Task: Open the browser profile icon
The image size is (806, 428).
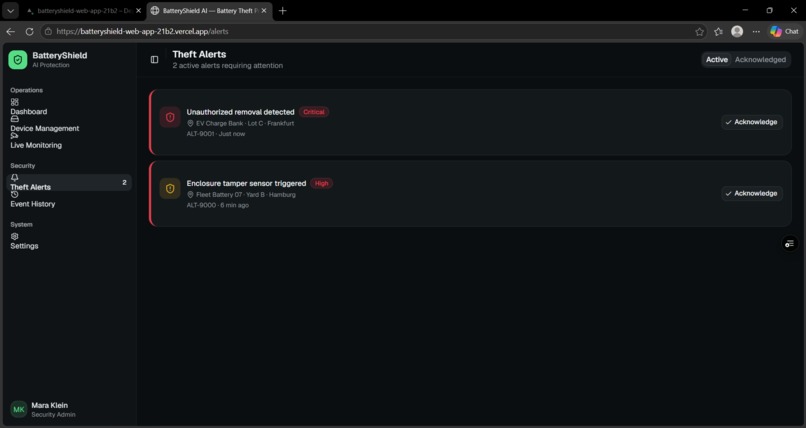Action: coord(737,31)
